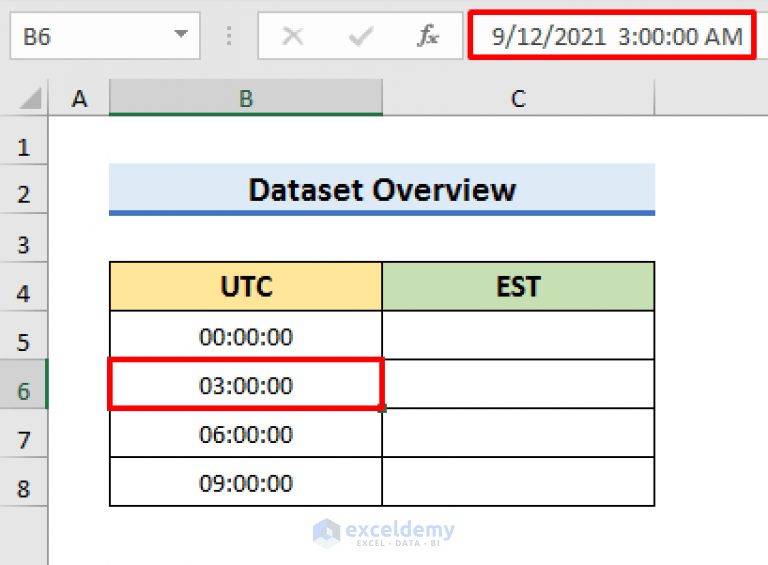
Task: Click the formula bar three-dot handle
Action: pos(229,36)
